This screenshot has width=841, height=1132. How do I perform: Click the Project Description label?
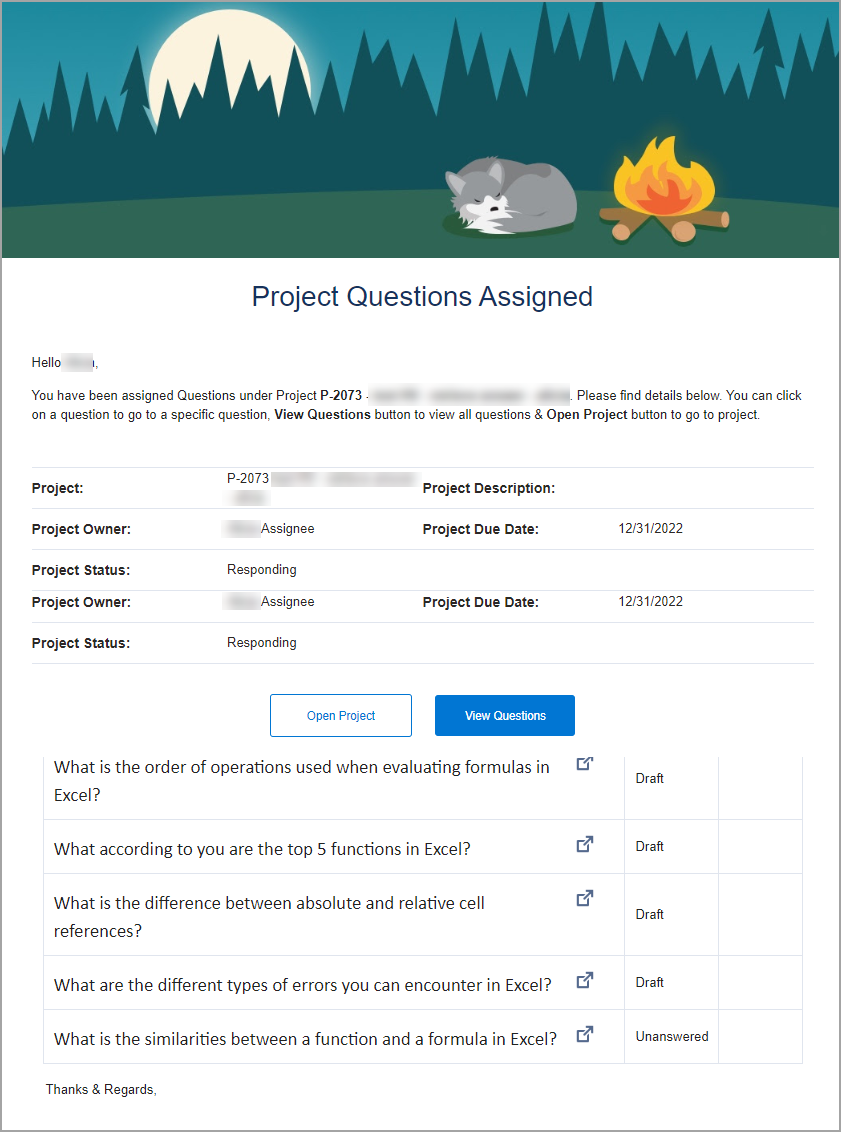tap(488, 489)
